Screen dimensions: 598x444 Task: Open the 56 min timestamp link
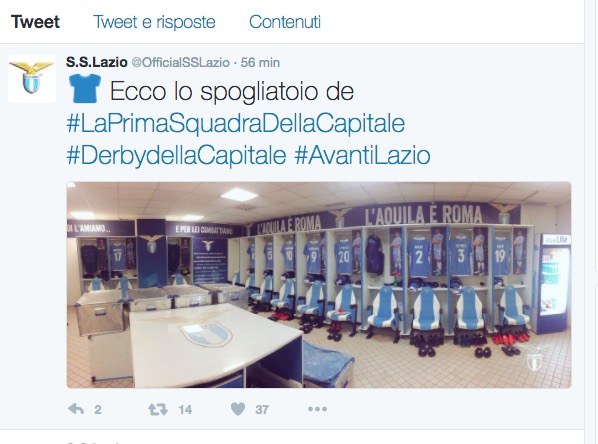point(260,63)
